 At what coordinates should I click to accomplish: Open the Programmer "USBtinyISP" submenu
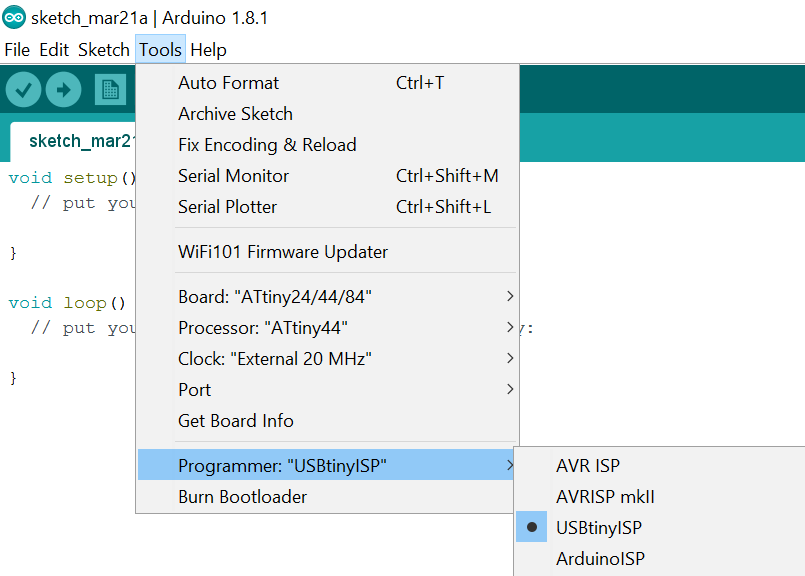(327, 466)
